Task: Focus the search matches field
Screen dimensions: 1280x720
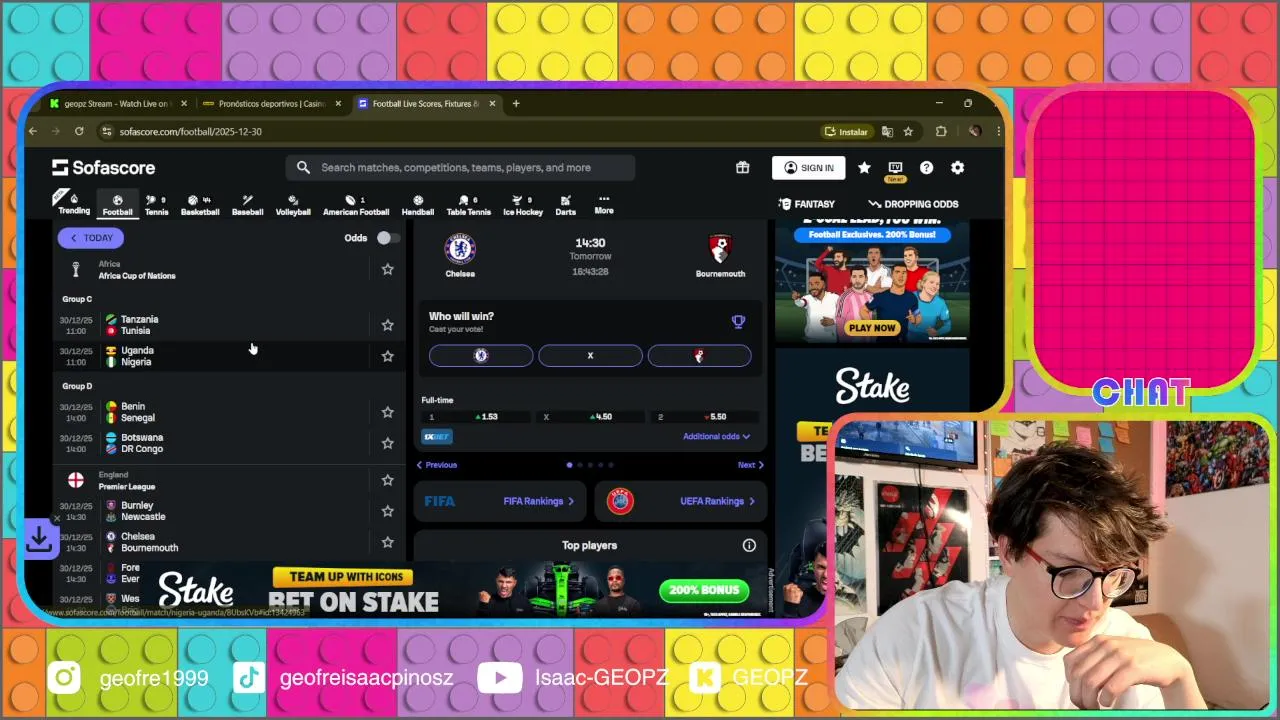Action: pyautogui.click(x=460, y=168)
